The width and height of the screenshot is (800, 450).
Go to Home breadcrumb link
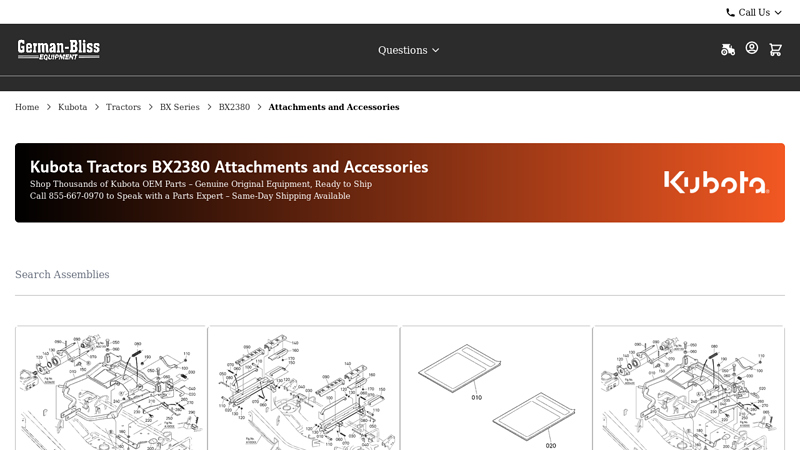coord(27,107)
